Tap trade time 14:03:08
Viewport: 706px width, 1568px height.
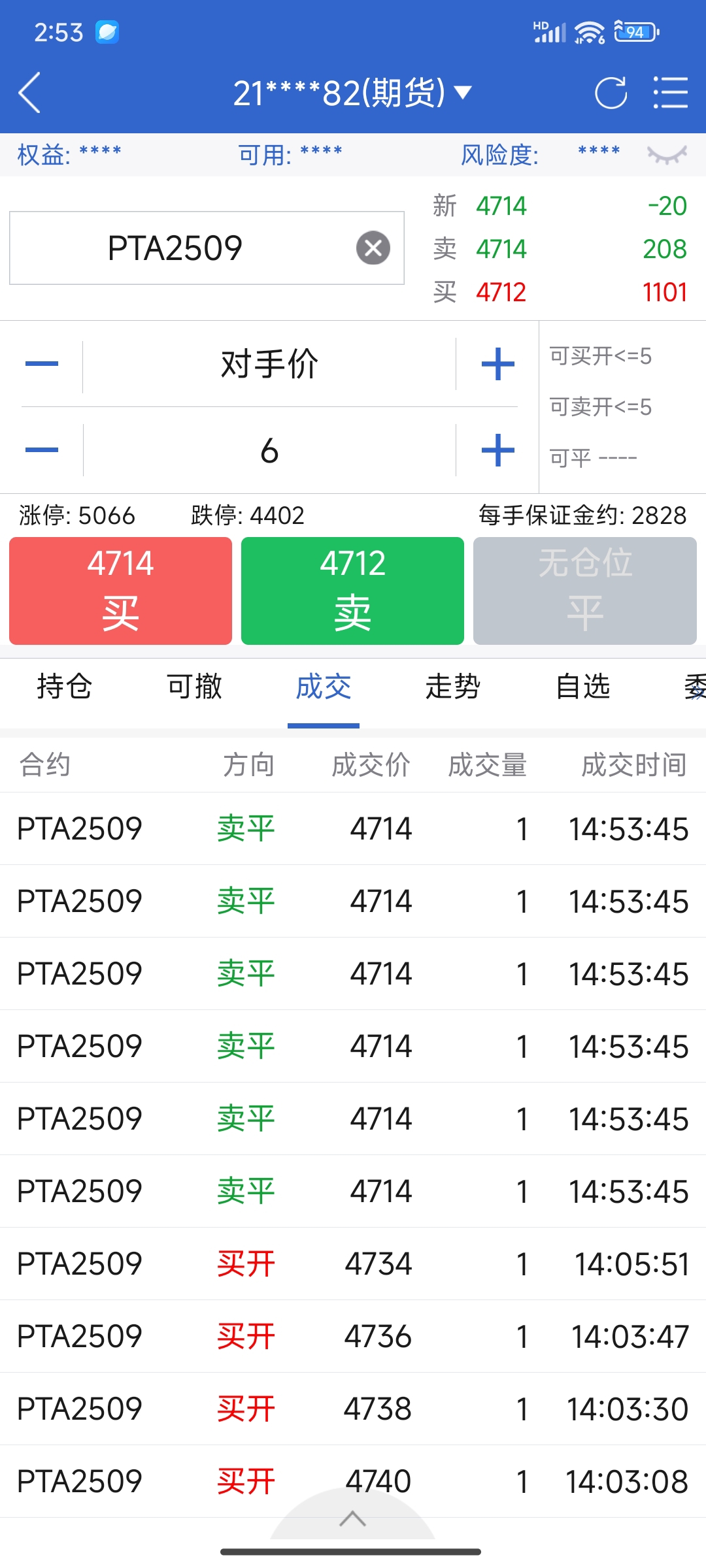pyautogui.click(x=626, y=1482)
